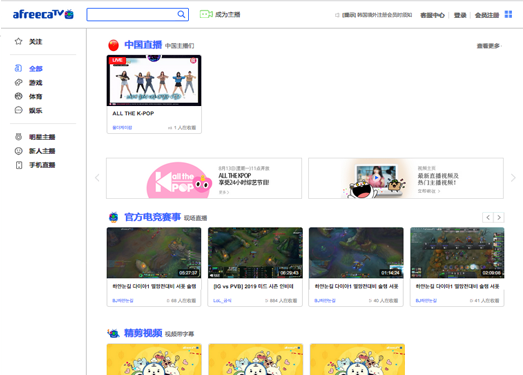Select the 全部 sidebar category
The width and height of the screenshot is (523, 375).
tap(36, 69)
